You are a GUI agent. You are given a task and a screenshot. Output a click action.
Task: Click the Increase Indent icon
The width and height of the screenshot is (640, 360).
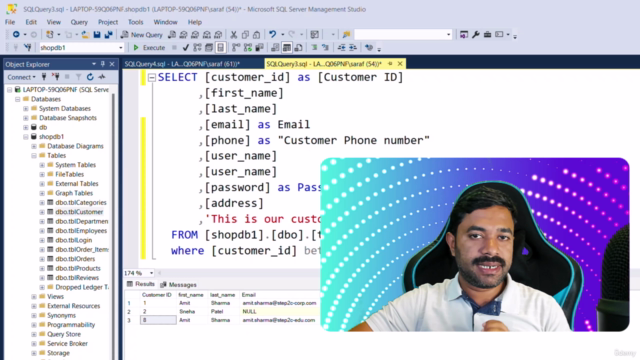click(353, 48)
